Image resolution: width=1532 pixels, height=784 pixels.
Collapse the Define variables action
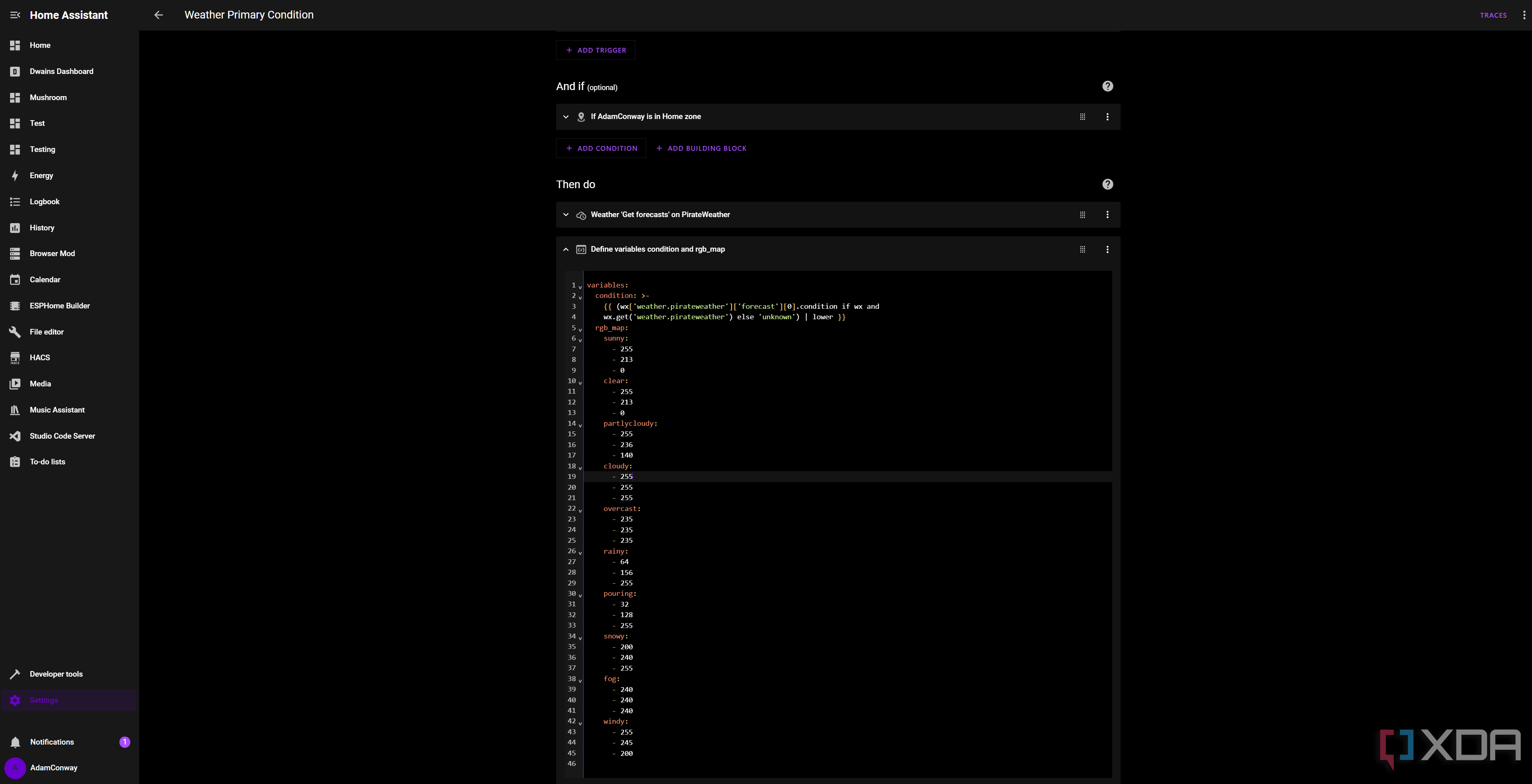point(566,249)
